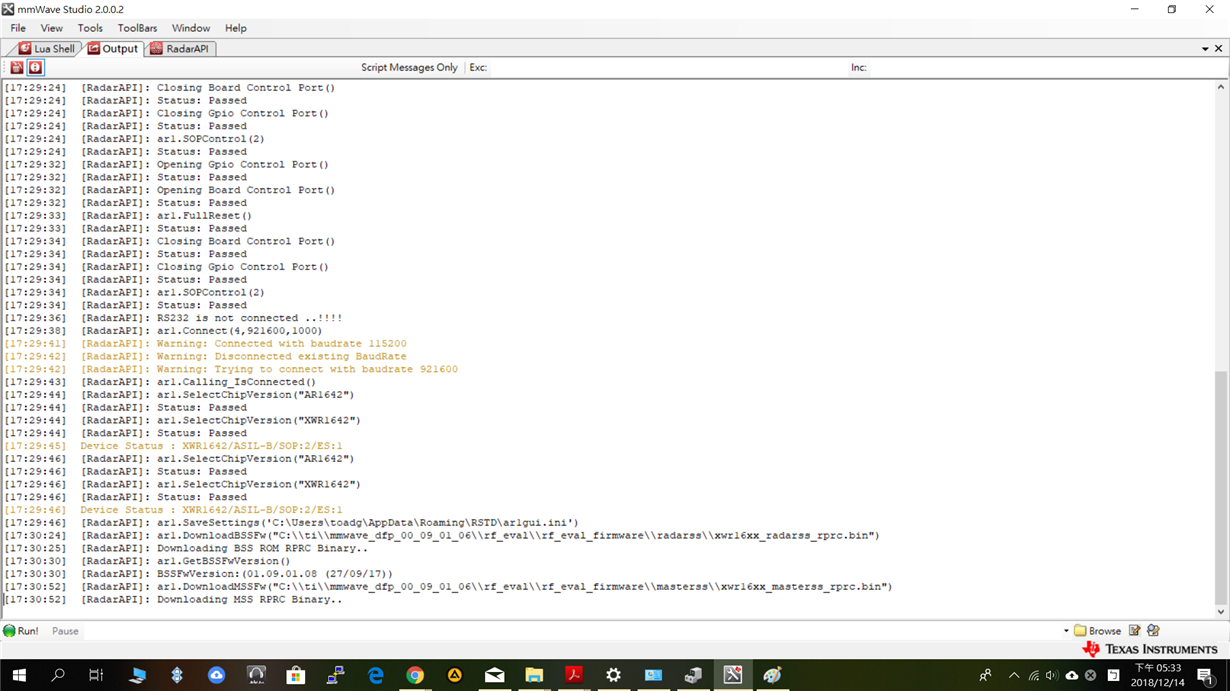
Task: Open the taskbar clock and date
Action: [x=1158, y=675]
